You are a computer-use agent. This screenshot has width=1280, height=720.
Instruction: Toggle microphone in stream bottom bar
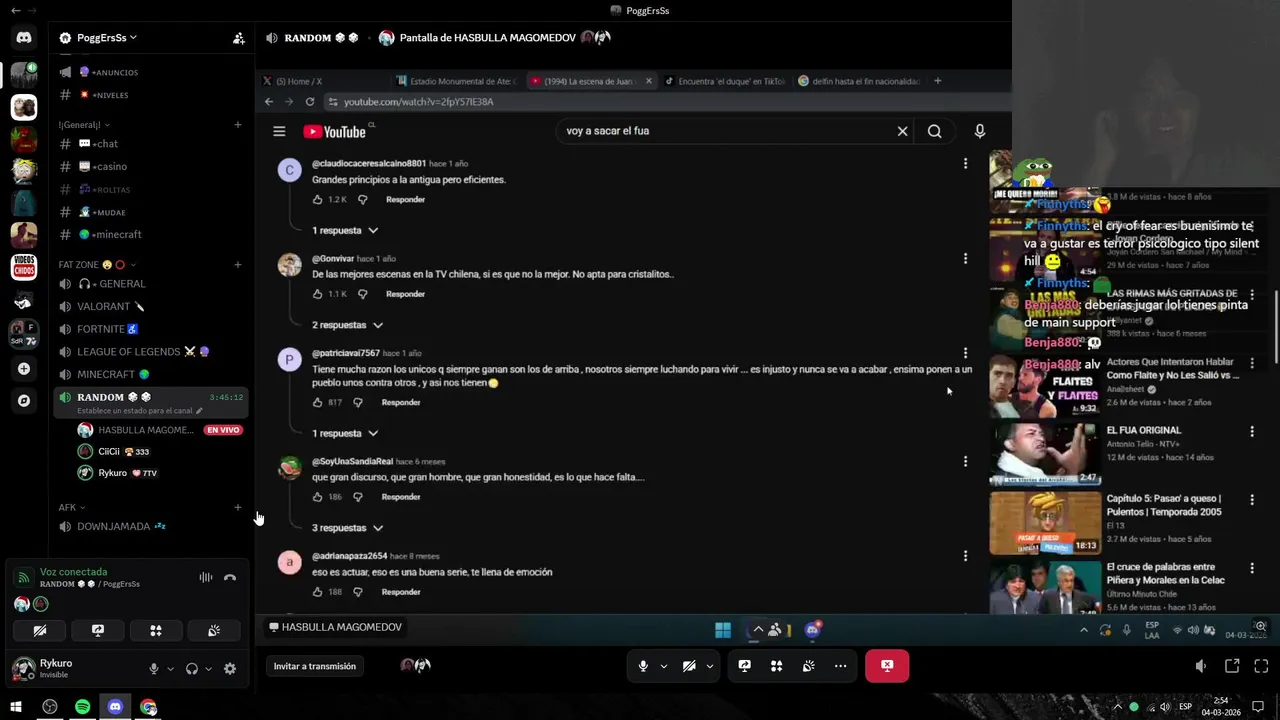pyautogui.click(x=643, y=666)
